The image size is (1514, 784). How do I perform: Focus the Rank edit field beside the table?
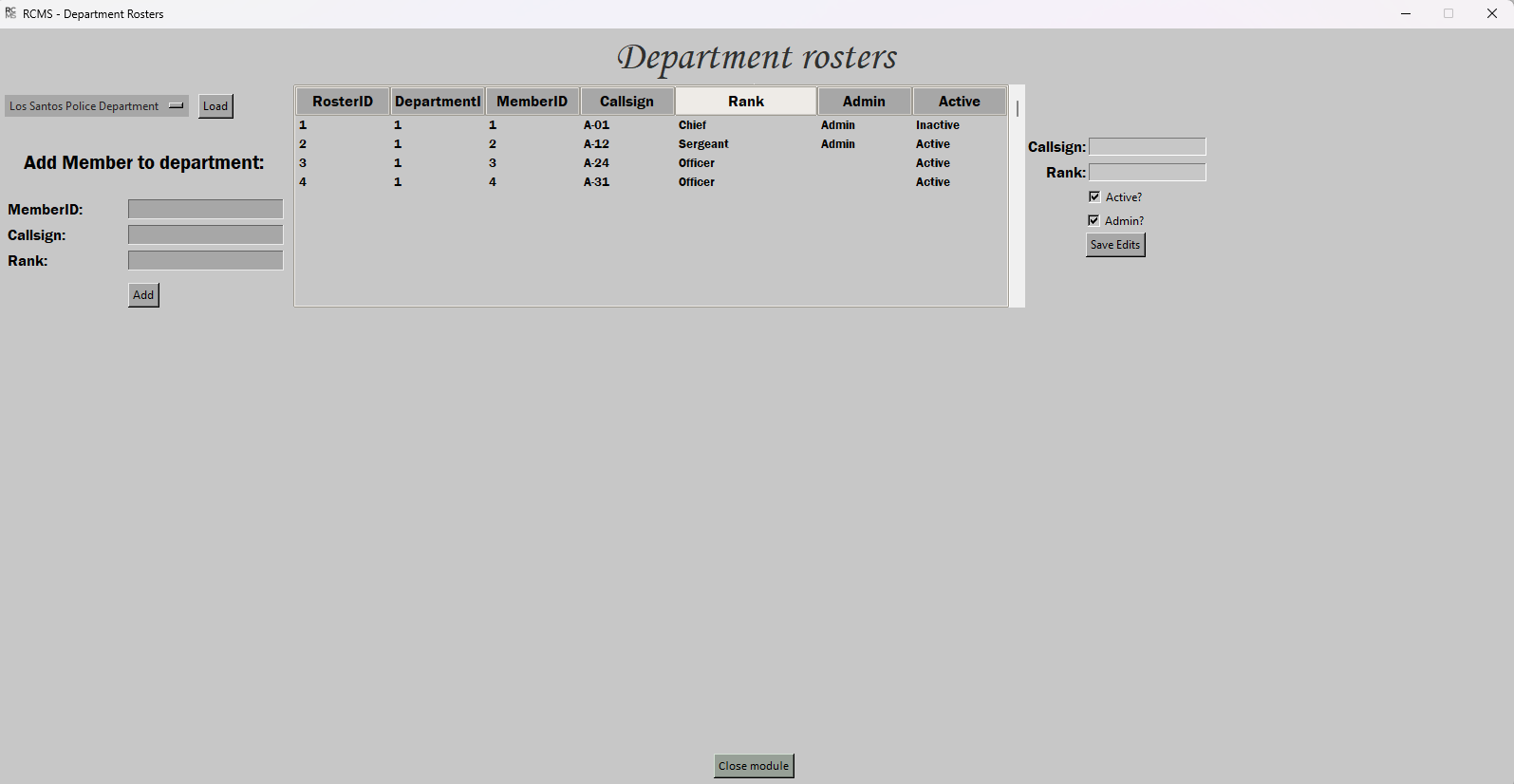tap(1148, 172)
